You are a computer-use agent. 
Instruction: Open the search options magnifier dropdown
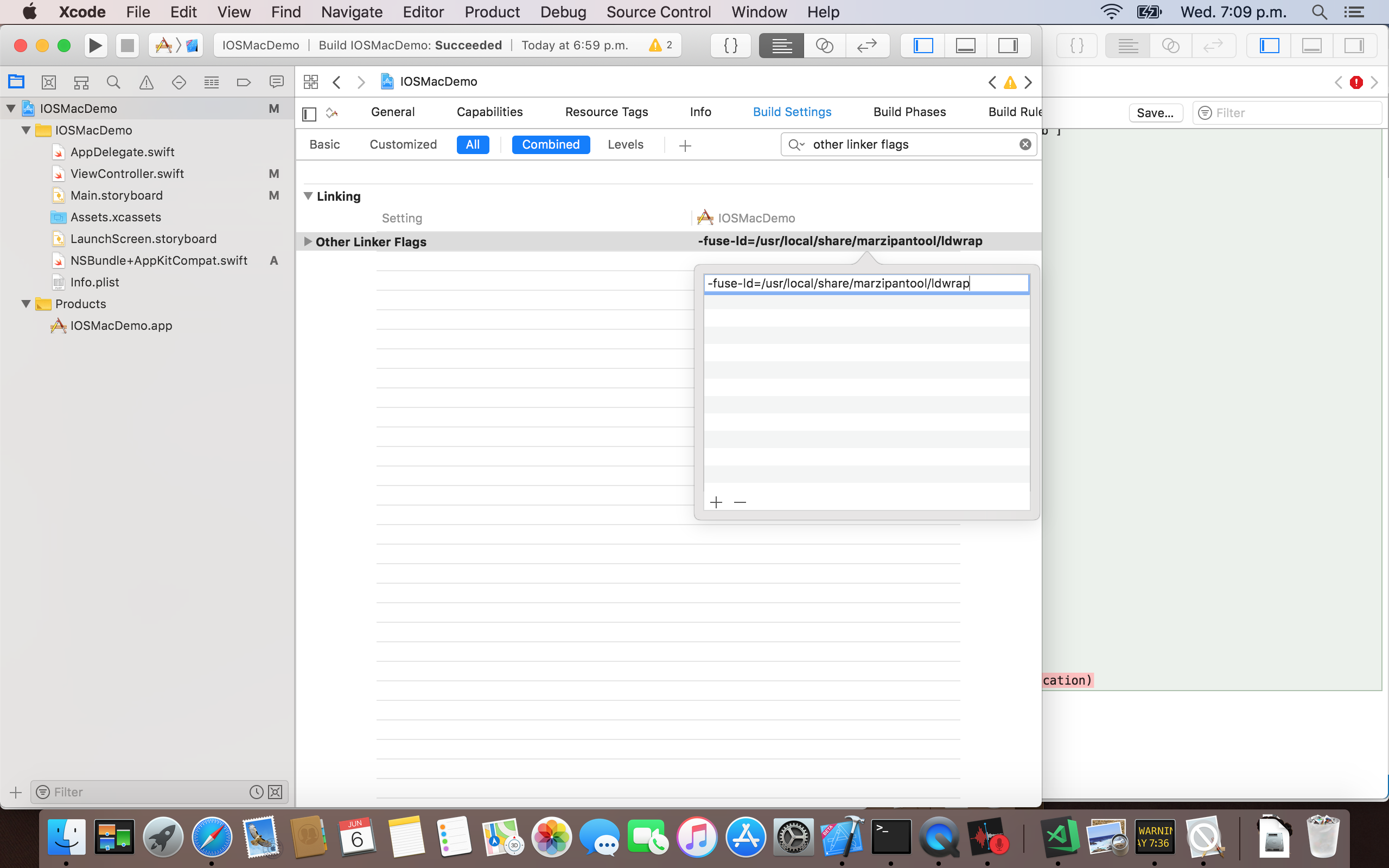pyautogui.click(x=796, y=145)
